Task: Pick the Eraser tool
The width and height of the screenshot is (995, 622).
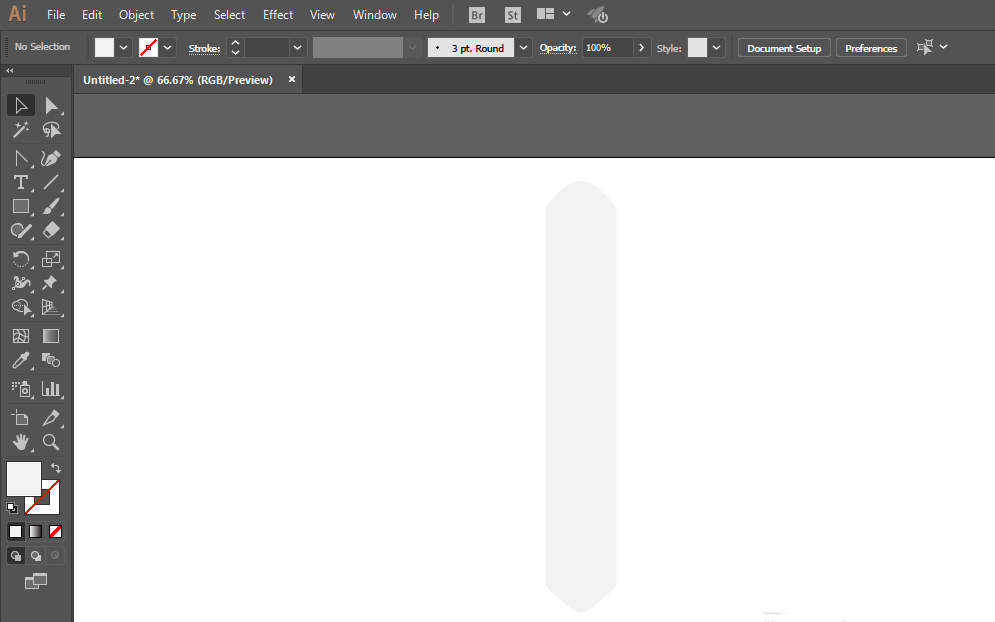Action: [51, 230]
